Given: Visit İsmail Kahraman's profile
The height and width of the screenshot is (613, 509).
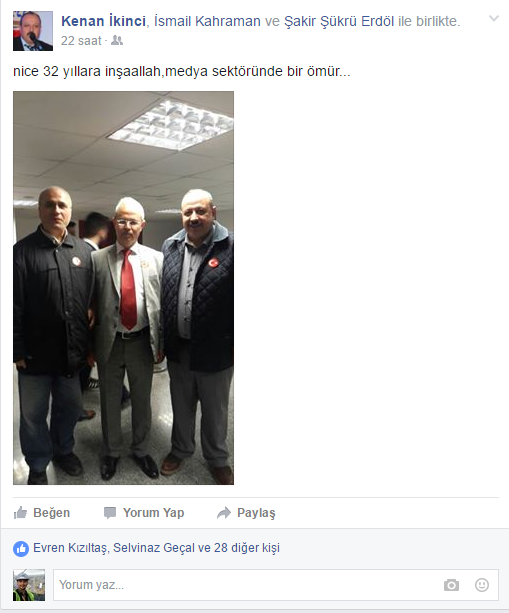Looking at the screenshot, I should tap(207, 21).
